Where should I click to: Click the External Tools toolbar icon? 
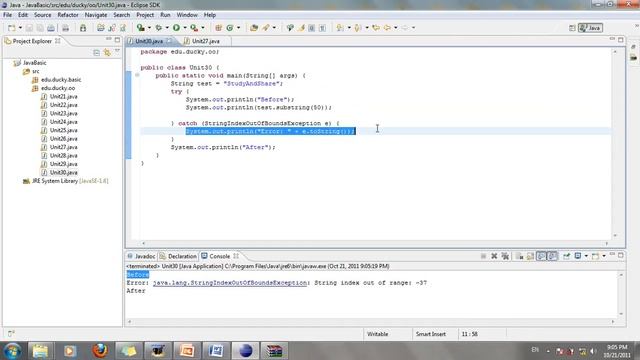pyautogui.click(x=194, y=28)
